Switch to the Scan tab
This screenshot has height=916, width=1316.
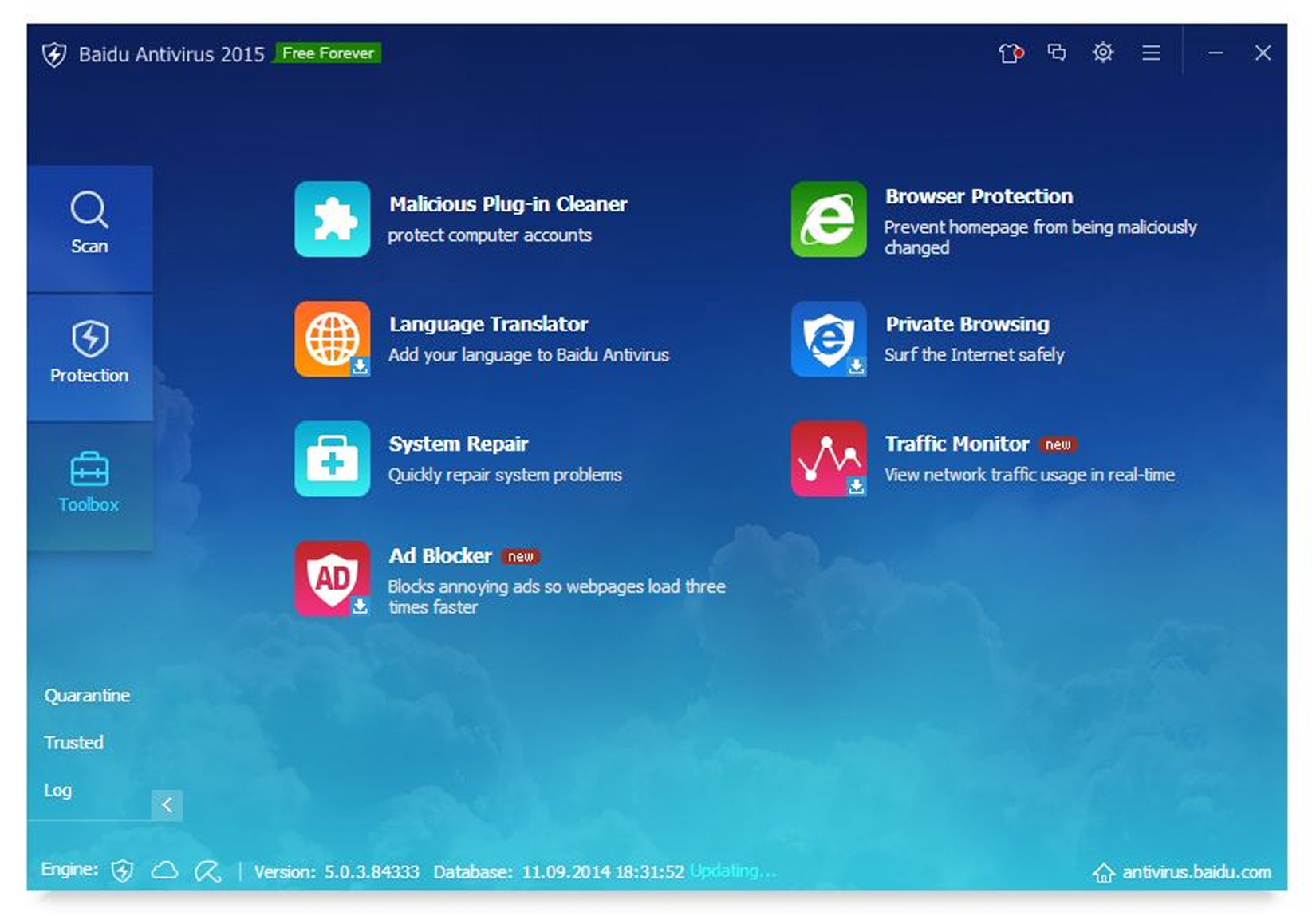click(89, 225)
